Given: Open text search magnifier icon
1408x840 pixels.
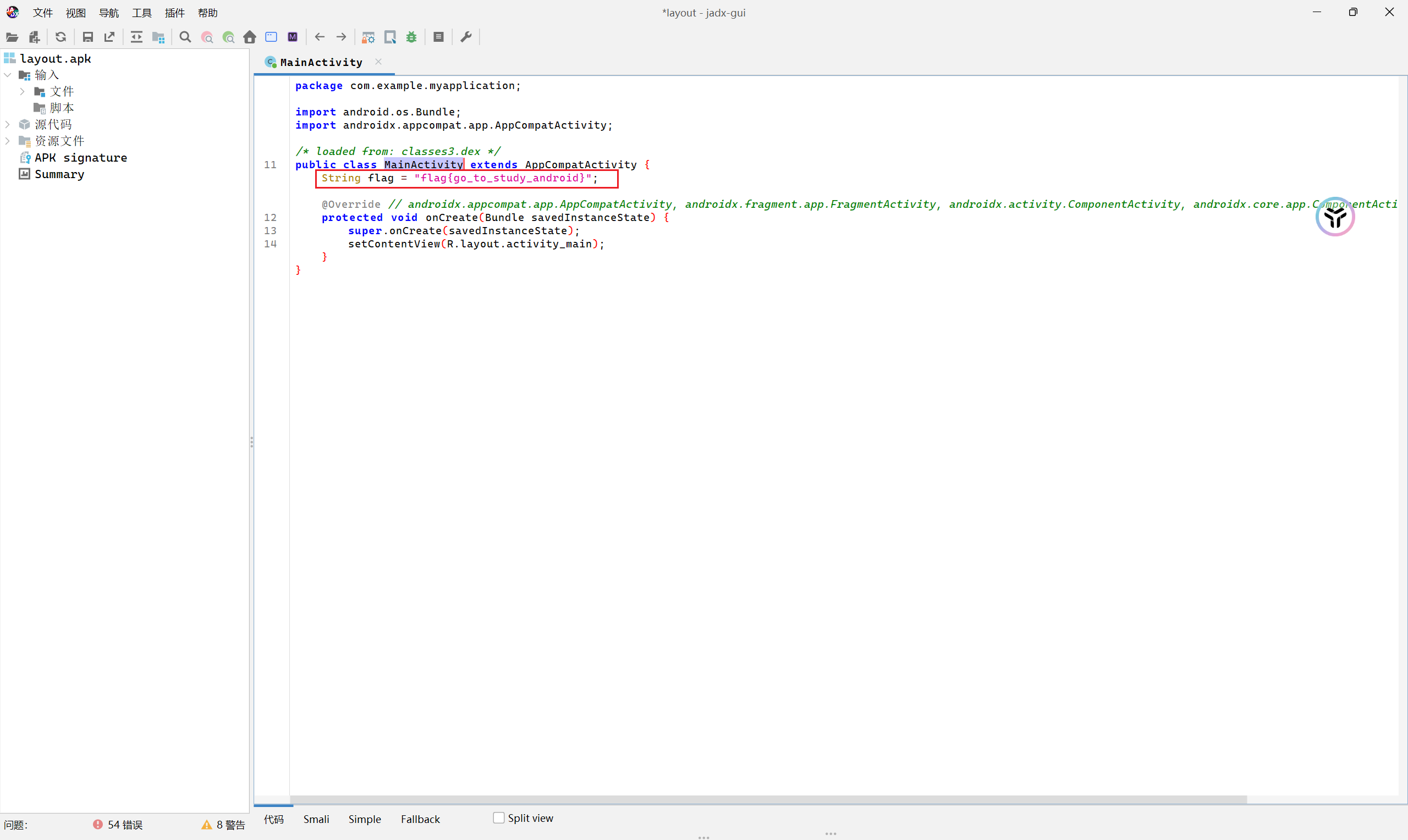Looking at the screenshot, I should pyautogui.click(x=185, y=37).
